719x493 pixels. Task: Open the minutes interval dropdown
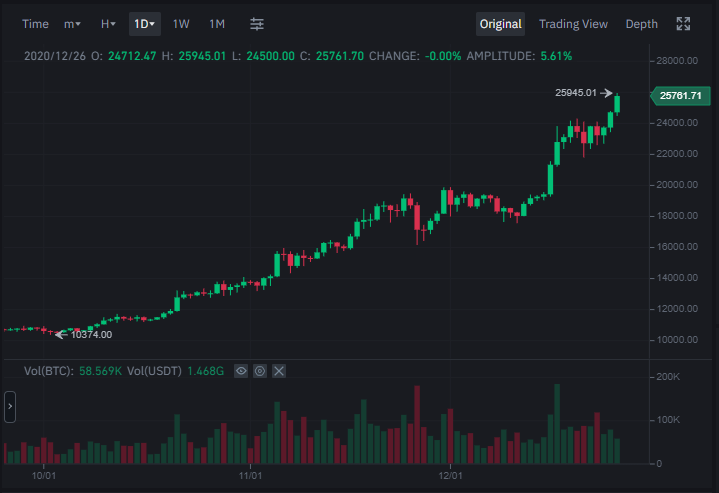point(72,24)
